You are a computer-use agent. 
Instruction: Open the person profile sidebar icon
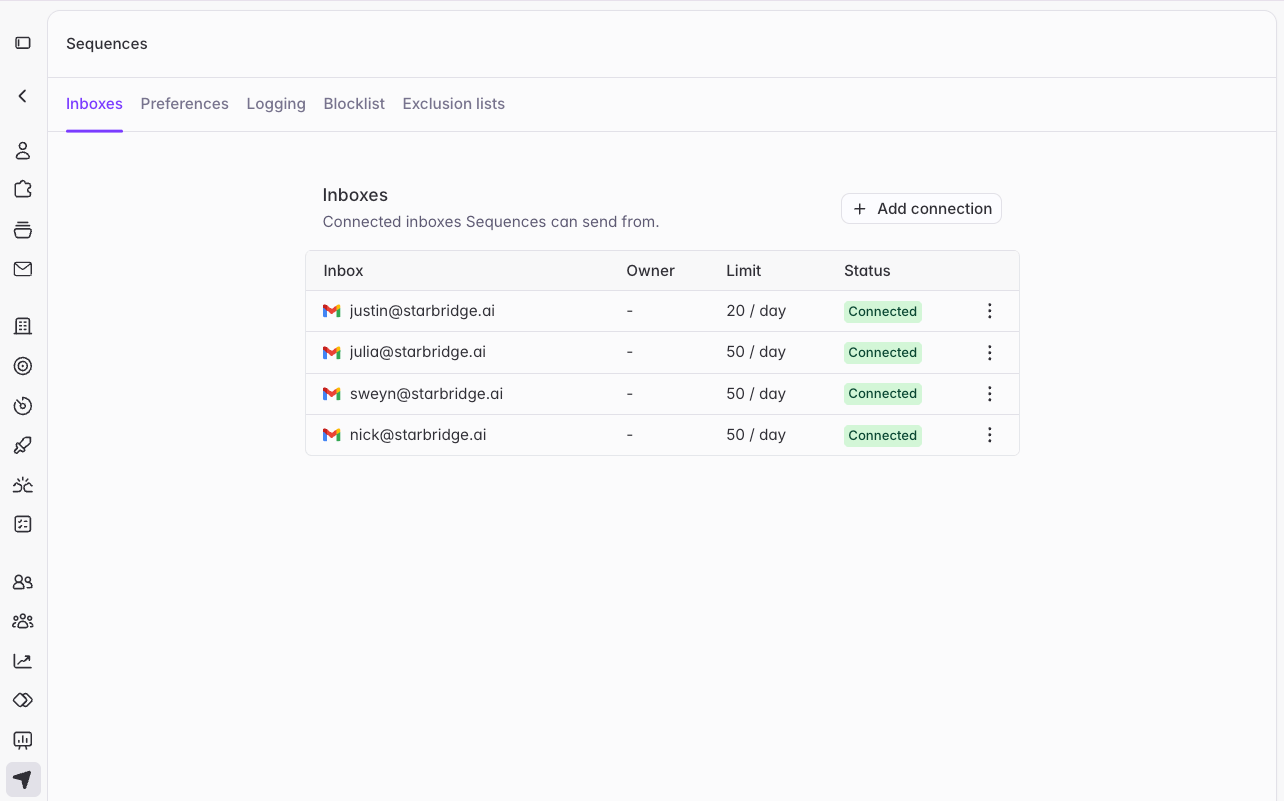(x=23, y=151)
